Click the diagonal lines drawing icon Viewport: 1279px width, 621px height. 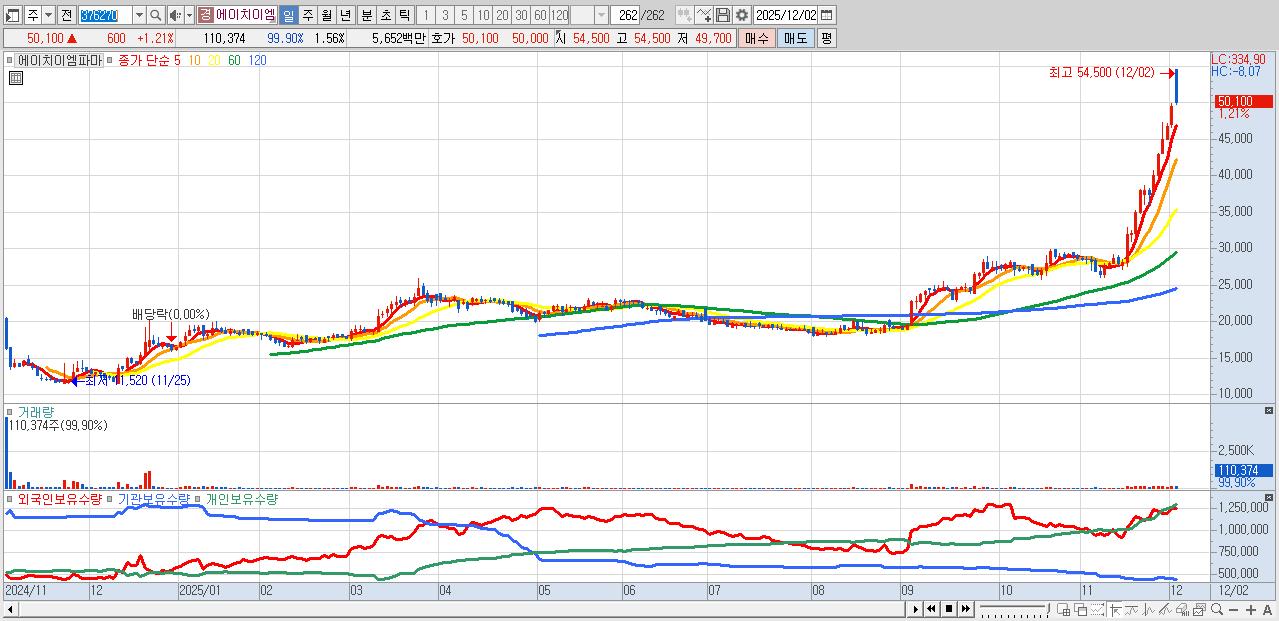[x=1166, y=609]
